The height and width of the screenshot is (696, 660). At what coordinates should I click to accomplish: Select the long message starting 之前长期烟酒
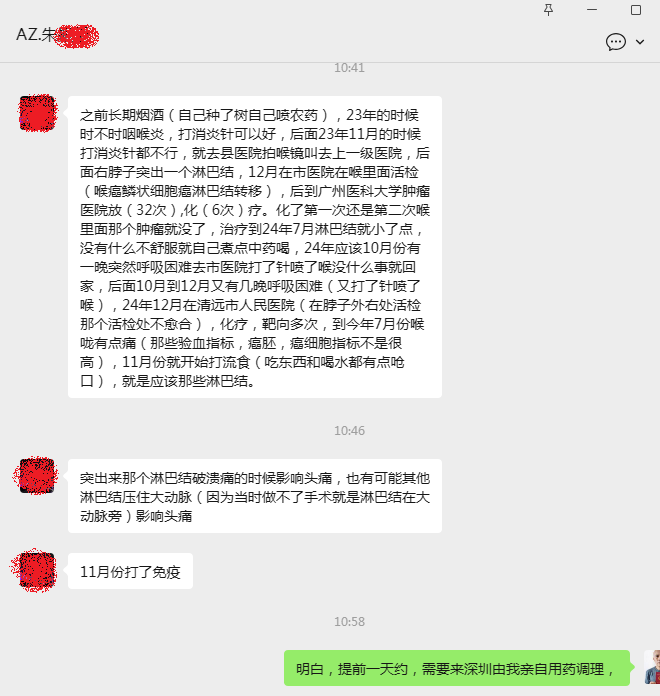pyautogui.click(x=255, y=247)
